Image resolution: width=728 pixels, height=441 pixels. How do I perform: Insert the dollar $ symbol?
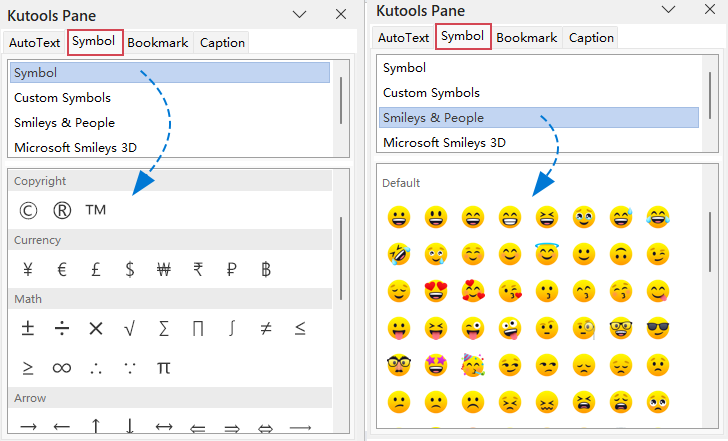pos(130,269)
